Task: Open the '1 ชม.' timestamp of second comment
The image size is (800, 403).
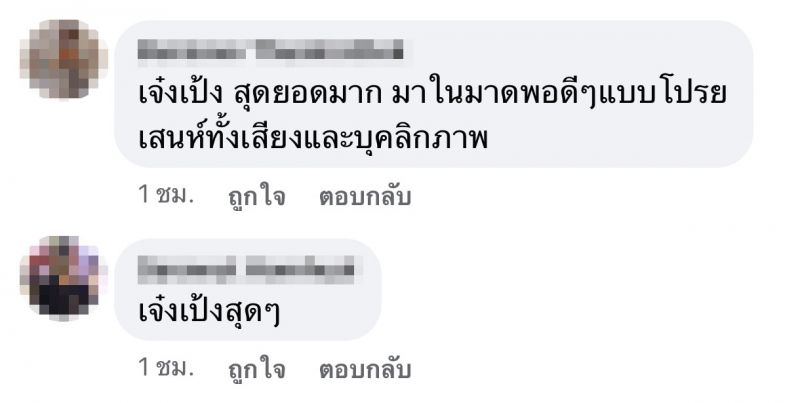Action: click(166, 368)
